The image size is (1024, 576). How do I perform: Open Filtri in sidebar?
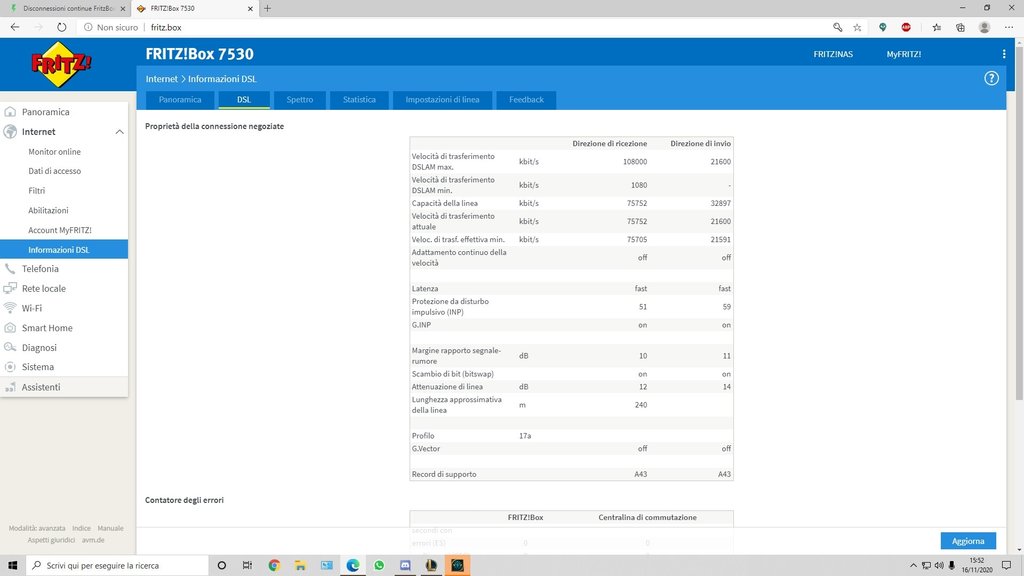coord(37,191)
